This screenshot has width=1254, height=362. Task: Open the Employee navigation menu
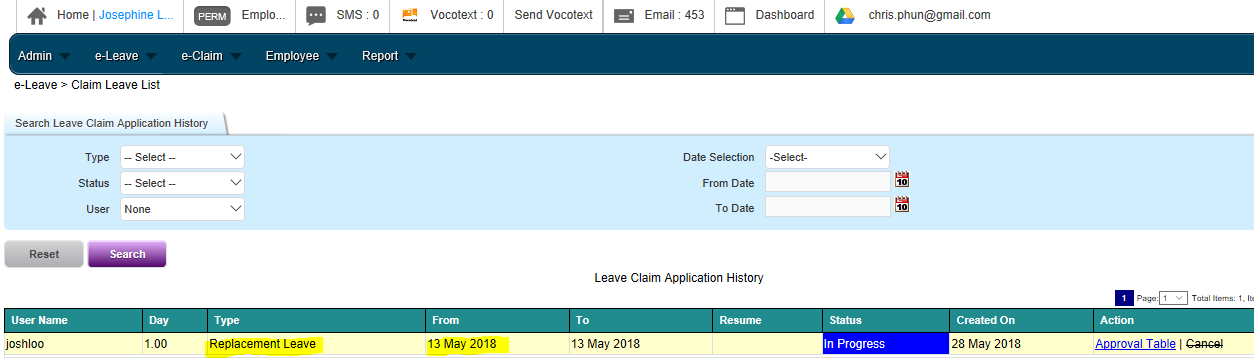[x=300, y=56]
